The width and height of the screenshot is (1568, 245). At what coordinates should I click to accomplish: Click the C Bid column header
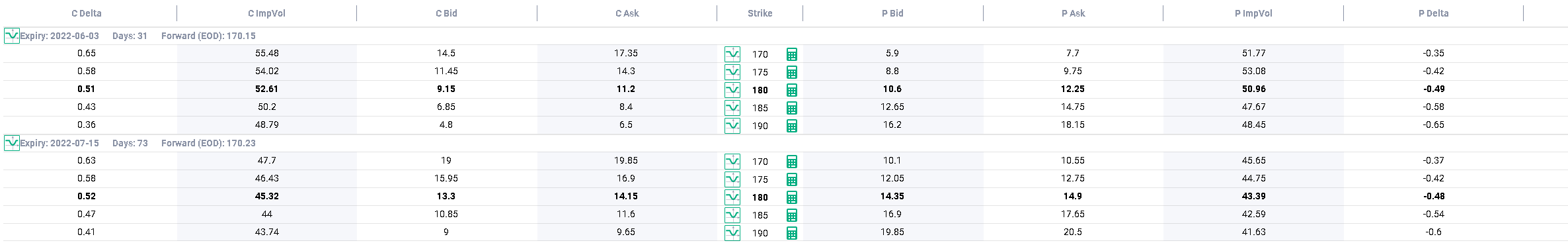tap(446, 13)
